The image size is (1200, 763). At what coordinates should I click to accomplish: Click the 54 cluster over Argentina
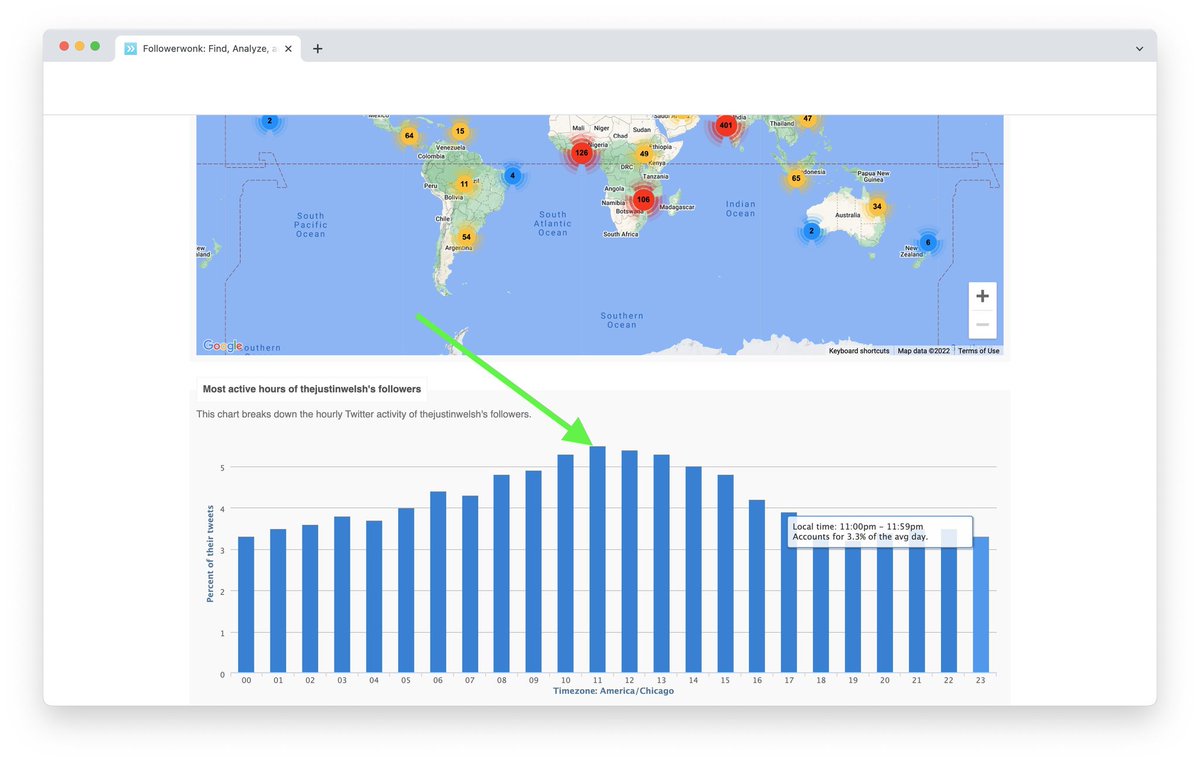(466, 237)
